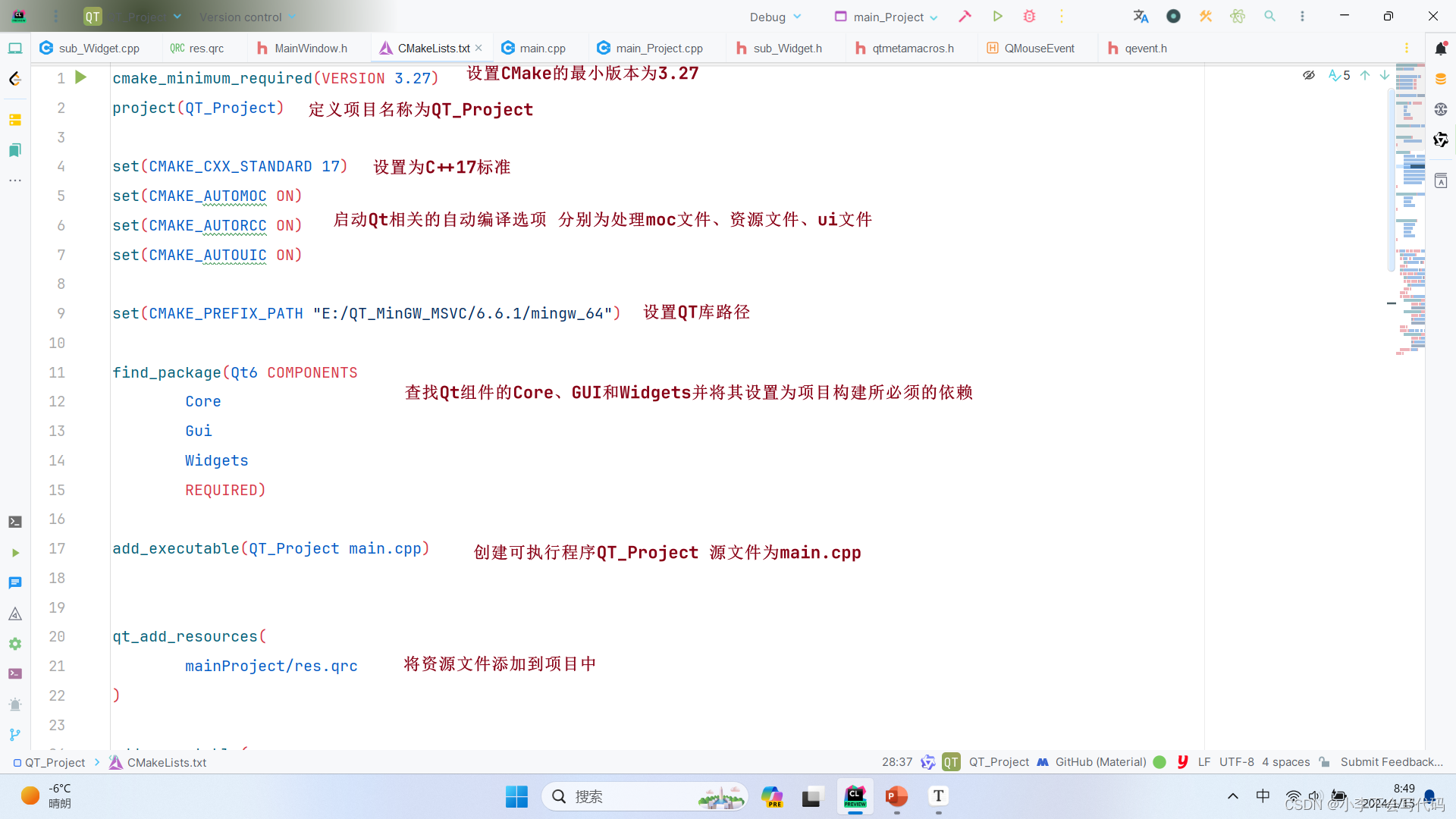Open the Git branch tool window
Screen dimensions: 1456x819
click(15, 734)
